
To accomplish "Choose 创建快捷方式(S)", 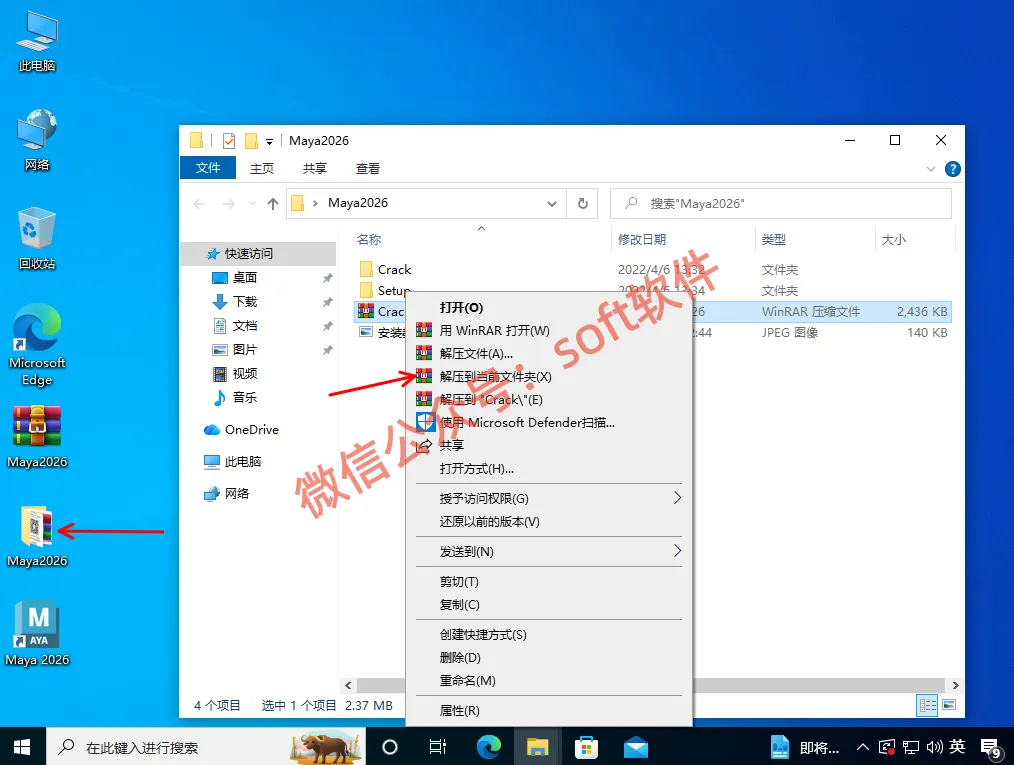I will pos(548,634).
